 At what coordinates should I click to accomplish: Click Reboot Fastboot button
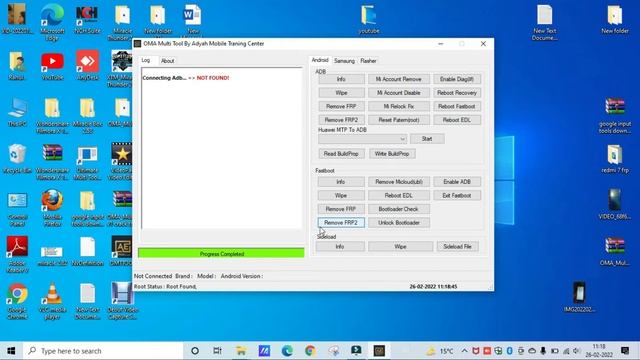click(x=457, y=106)
